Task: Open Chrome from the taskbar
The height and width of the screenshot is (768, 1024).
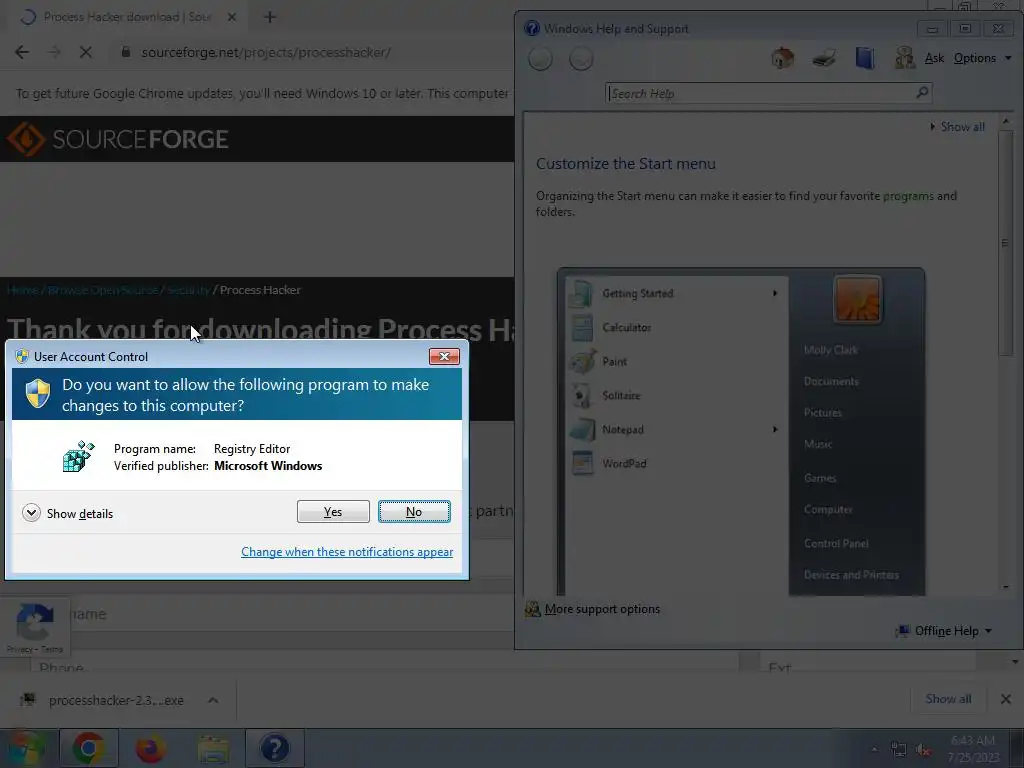Action: pyautogui.click(x=88, y=748)
